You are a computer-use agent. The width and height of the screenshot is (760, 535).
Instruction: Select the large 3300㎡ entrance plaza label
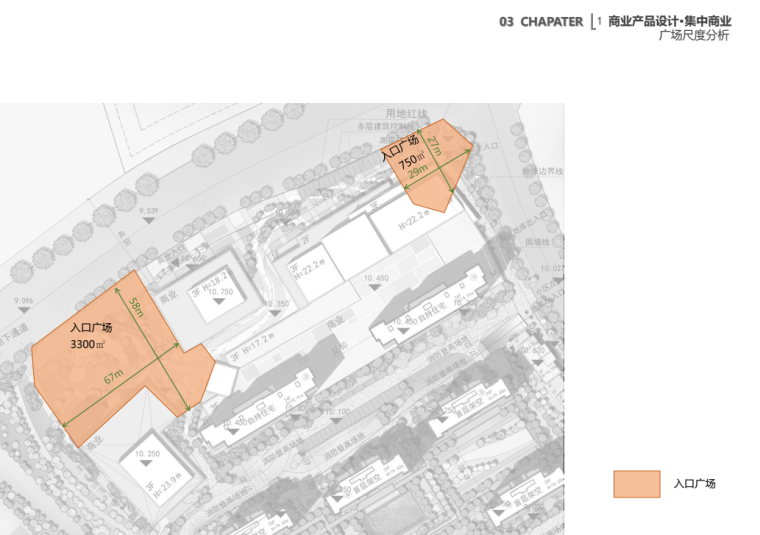pos(90,336)
